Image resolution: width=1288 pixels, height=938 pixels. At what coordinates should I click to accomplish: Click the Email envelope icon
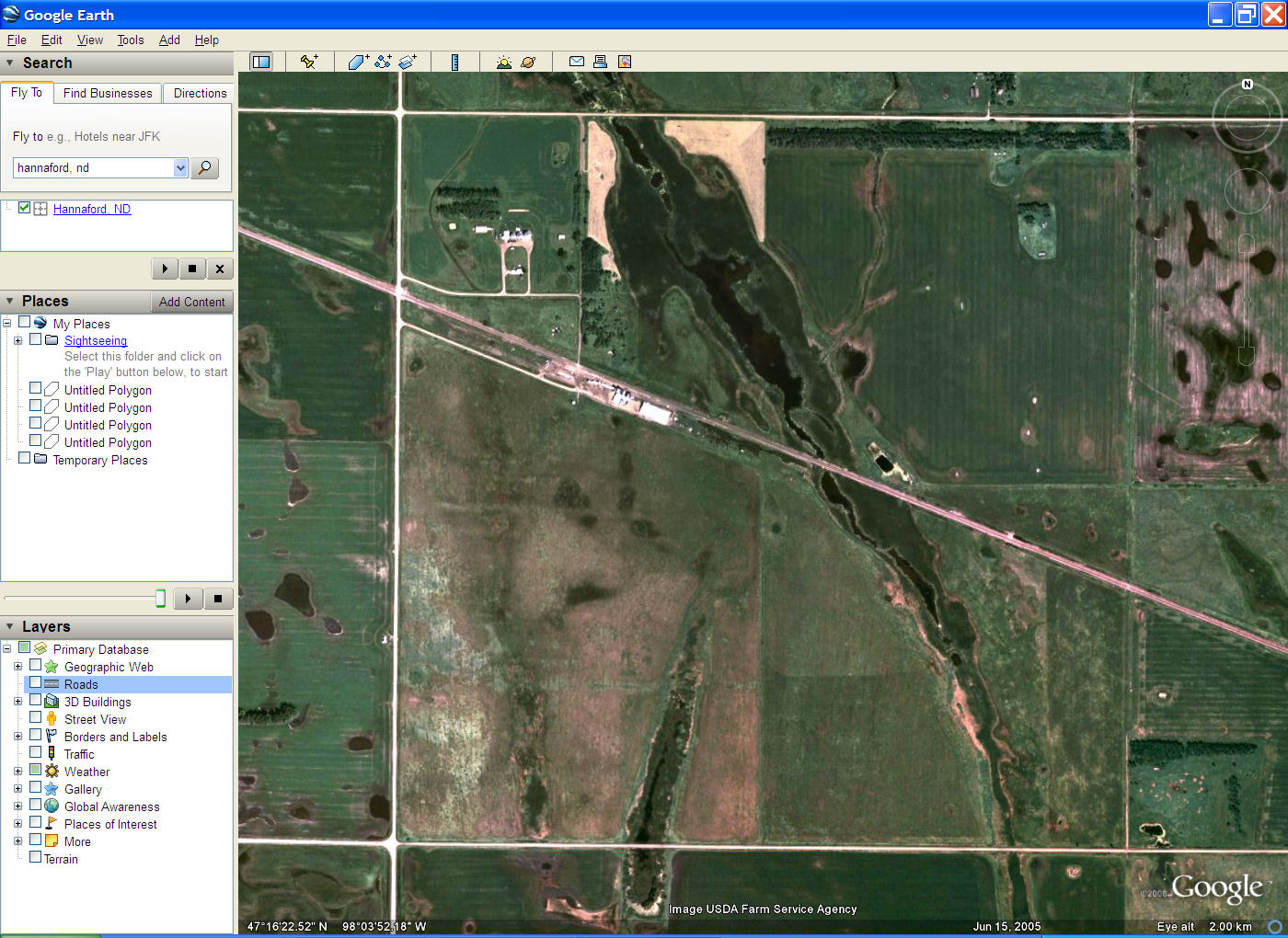coord(577,62)
